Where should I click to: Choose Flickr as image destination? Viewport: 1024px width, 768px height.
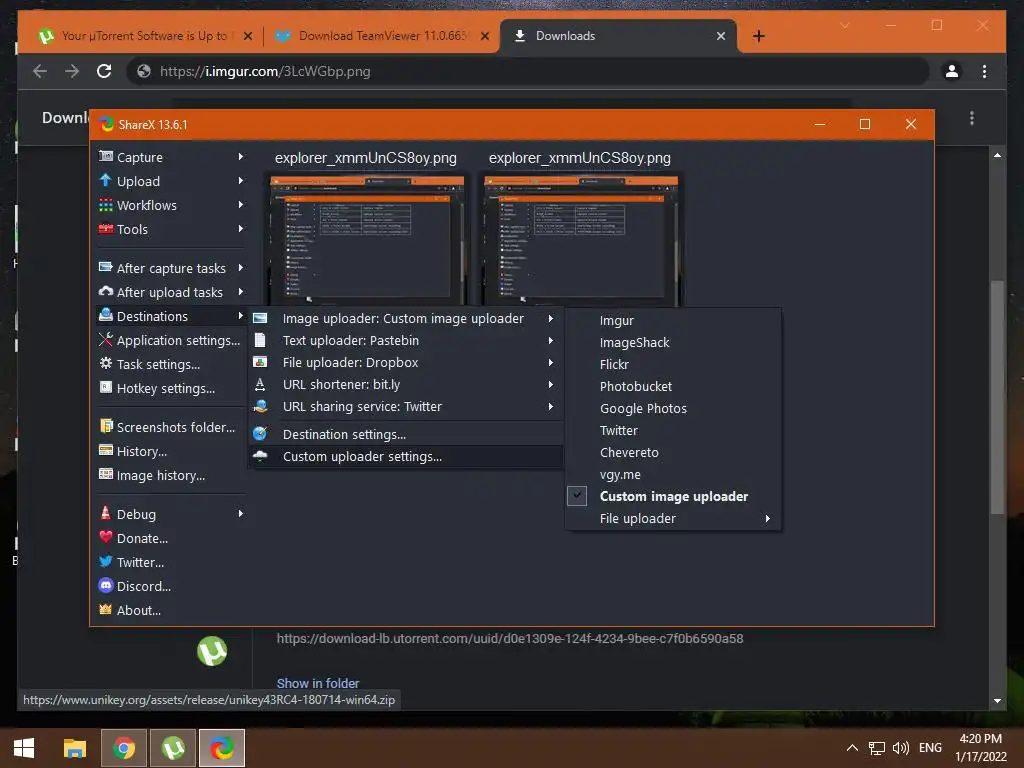673,364
